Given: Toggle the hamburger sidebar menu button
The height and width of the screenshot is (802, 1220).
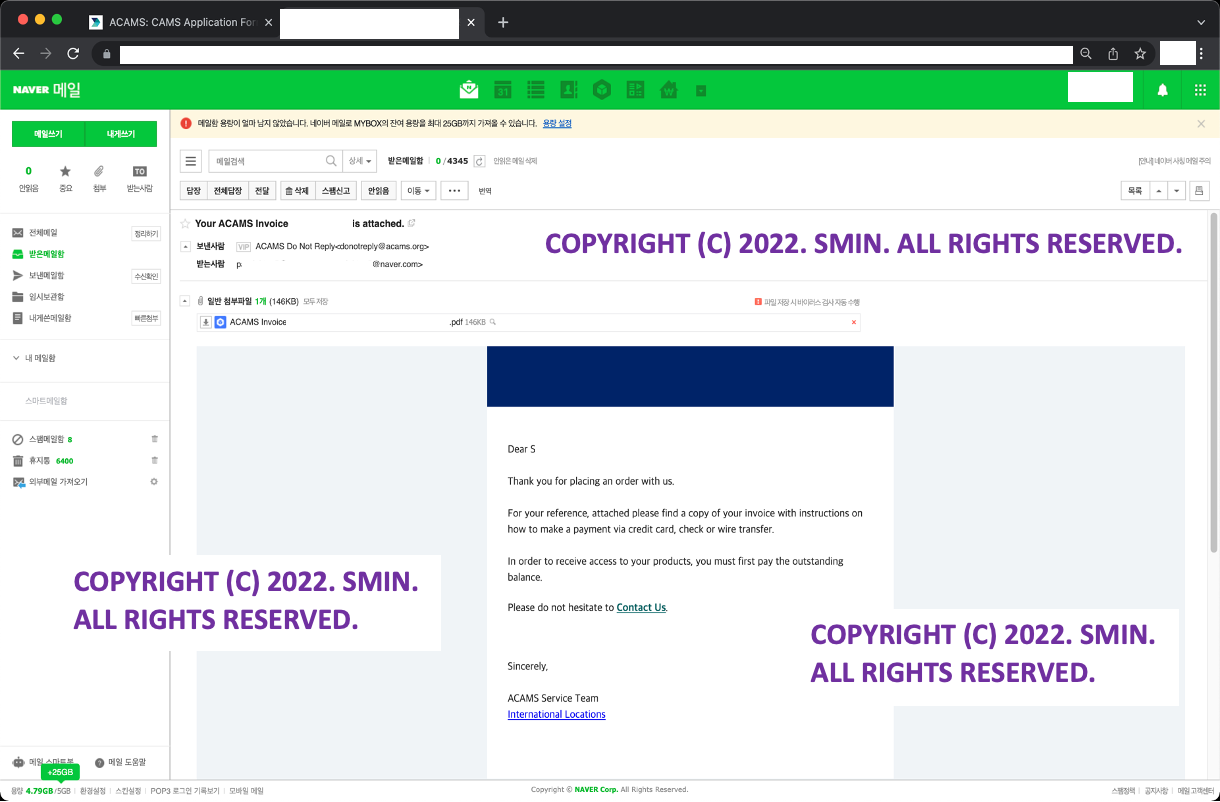Looking at the screenshot, I should [x=191, y=161].
